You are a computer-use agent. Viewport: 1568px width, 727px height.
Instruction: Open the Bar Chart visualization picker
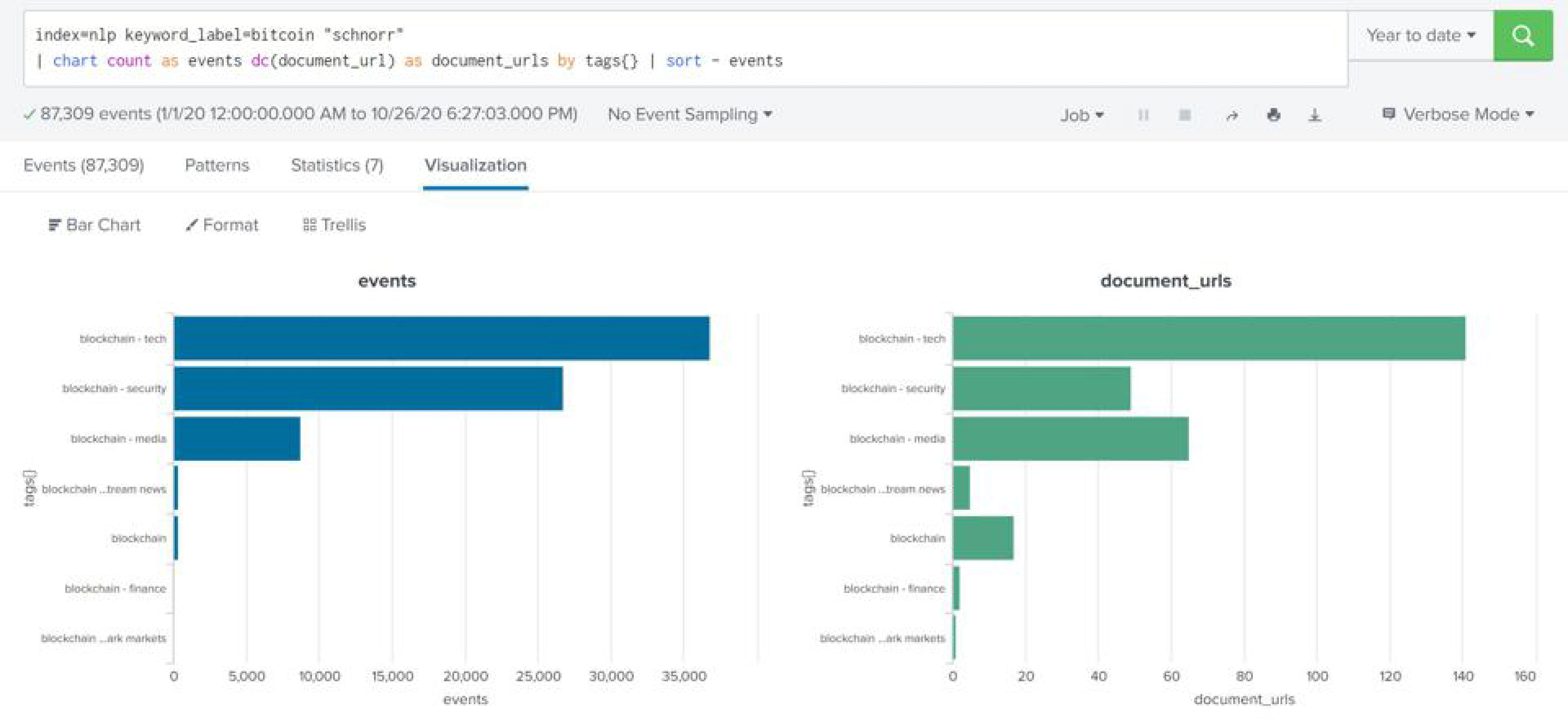tap(94, 225)
